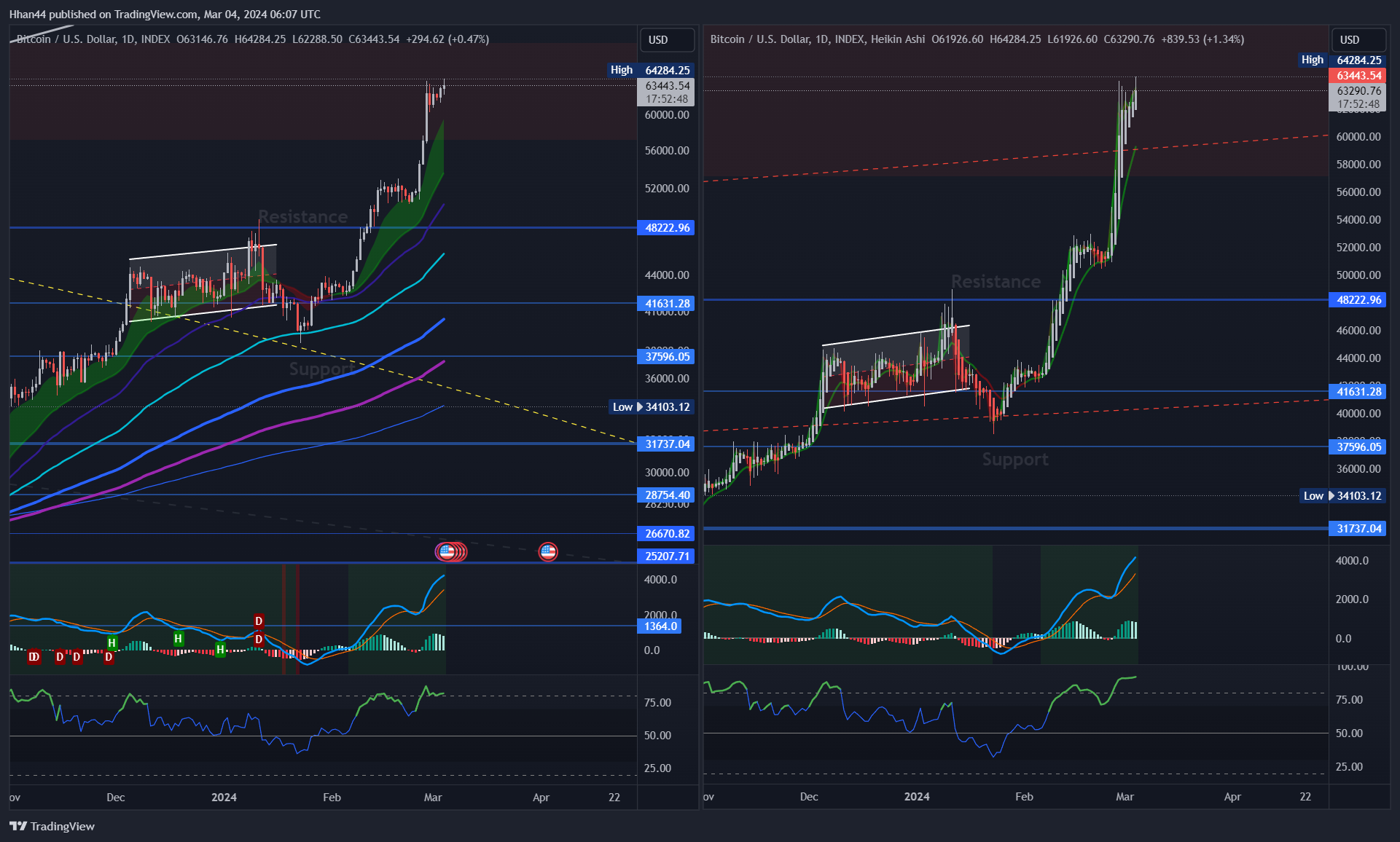Click the 1364.0 MACD level label
The image size is (1400, 842).
click(660, 626)
